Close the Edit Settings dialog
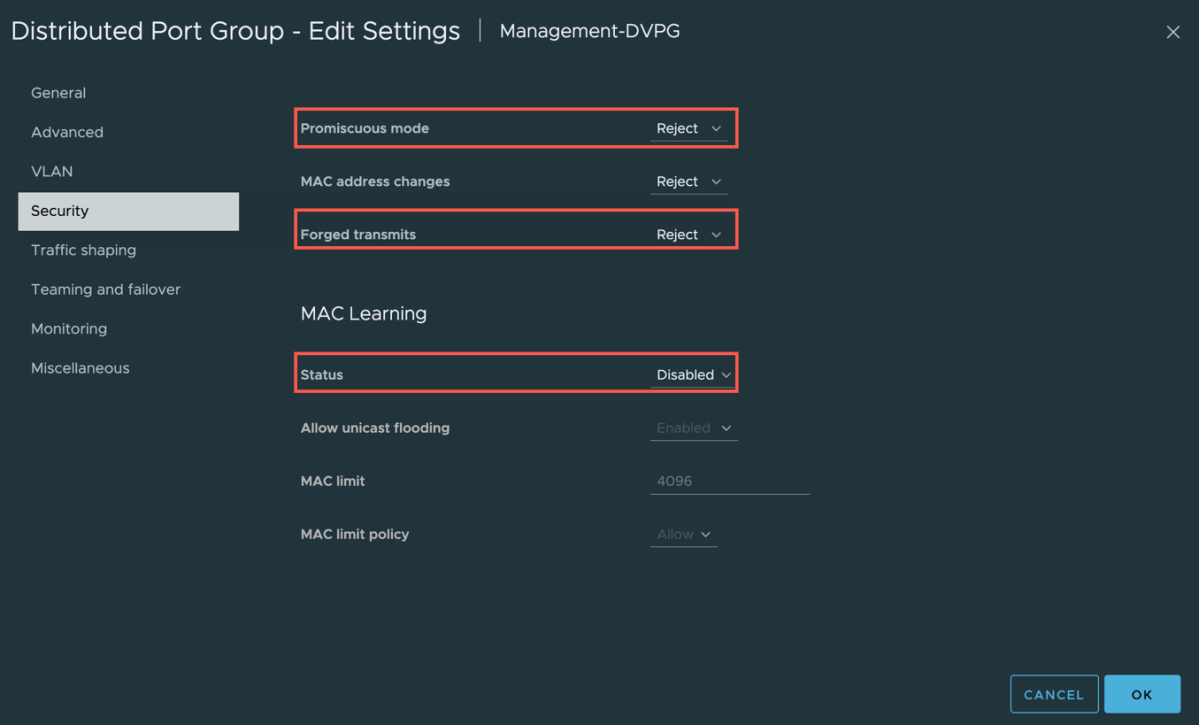This screenshot has height=725, width=1199. click(1172, 32)
